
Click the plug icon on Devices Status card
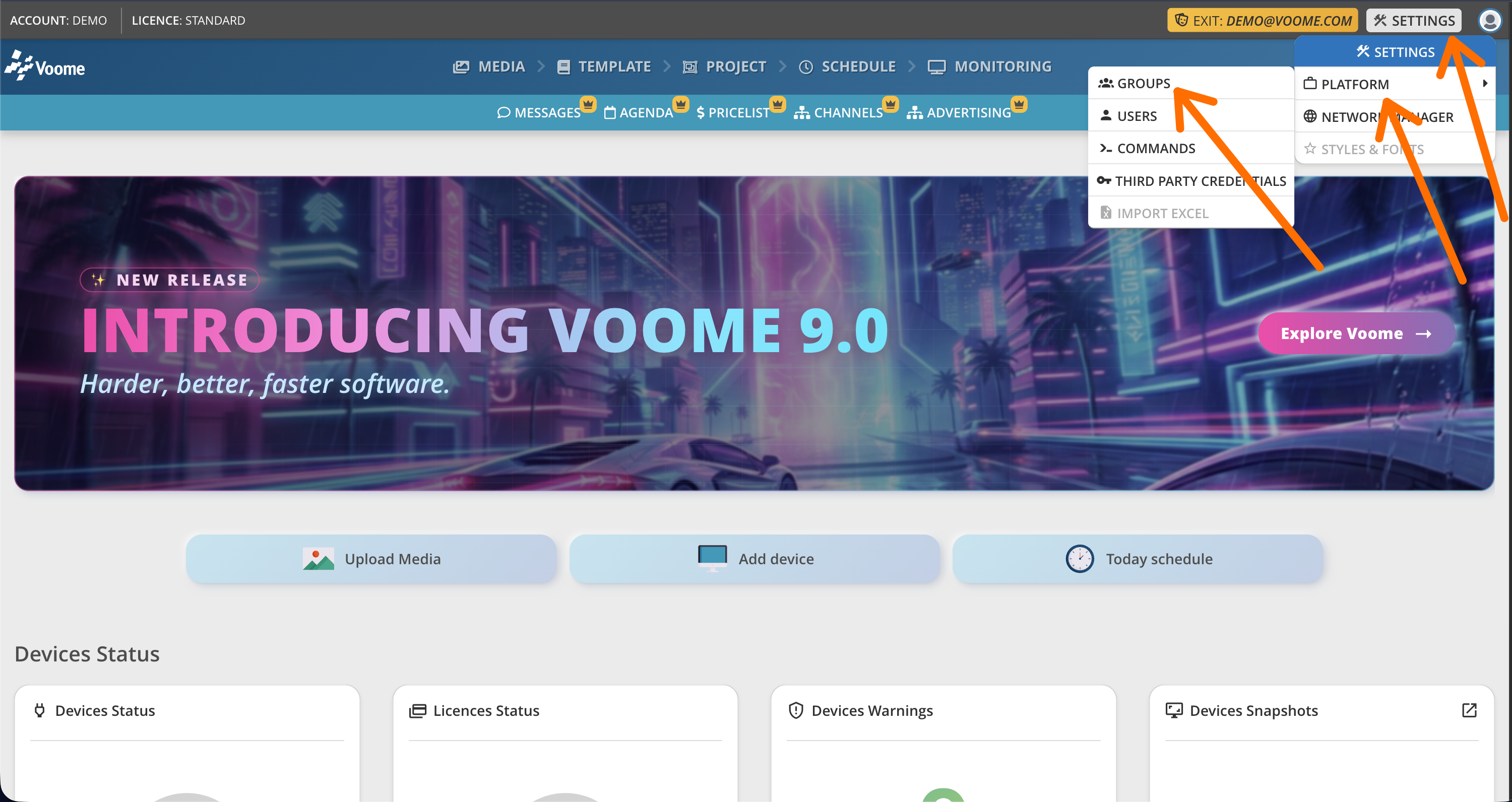pos(39,710)
